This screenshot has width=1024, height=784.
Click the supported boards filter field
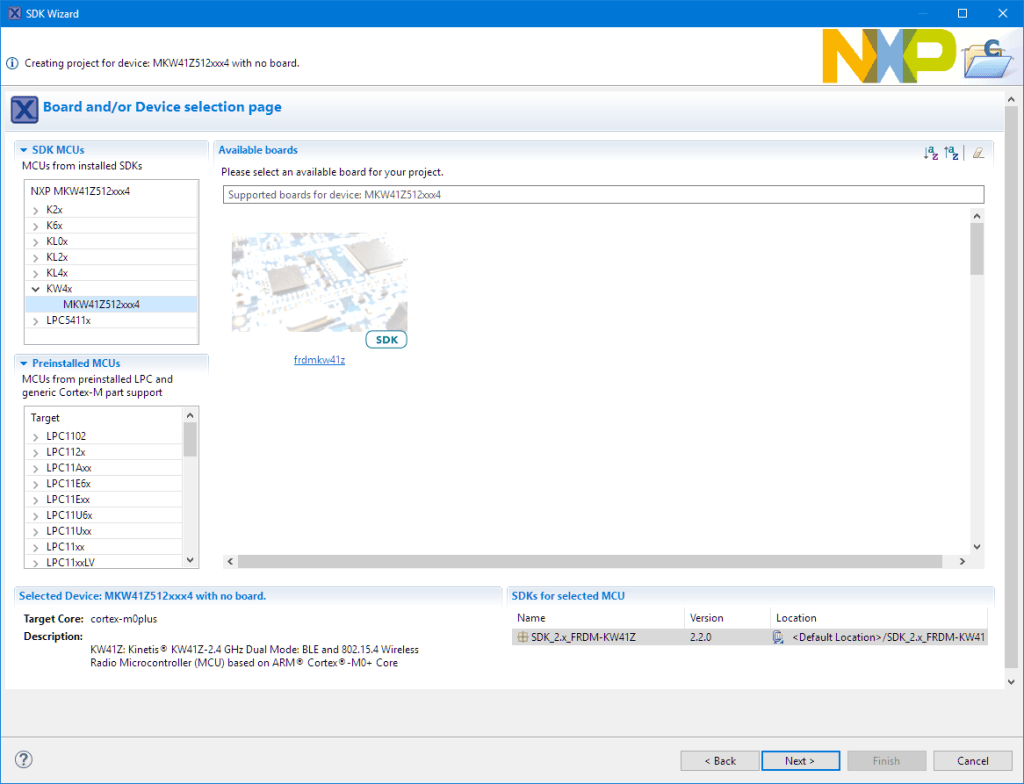tap(600, 194)
